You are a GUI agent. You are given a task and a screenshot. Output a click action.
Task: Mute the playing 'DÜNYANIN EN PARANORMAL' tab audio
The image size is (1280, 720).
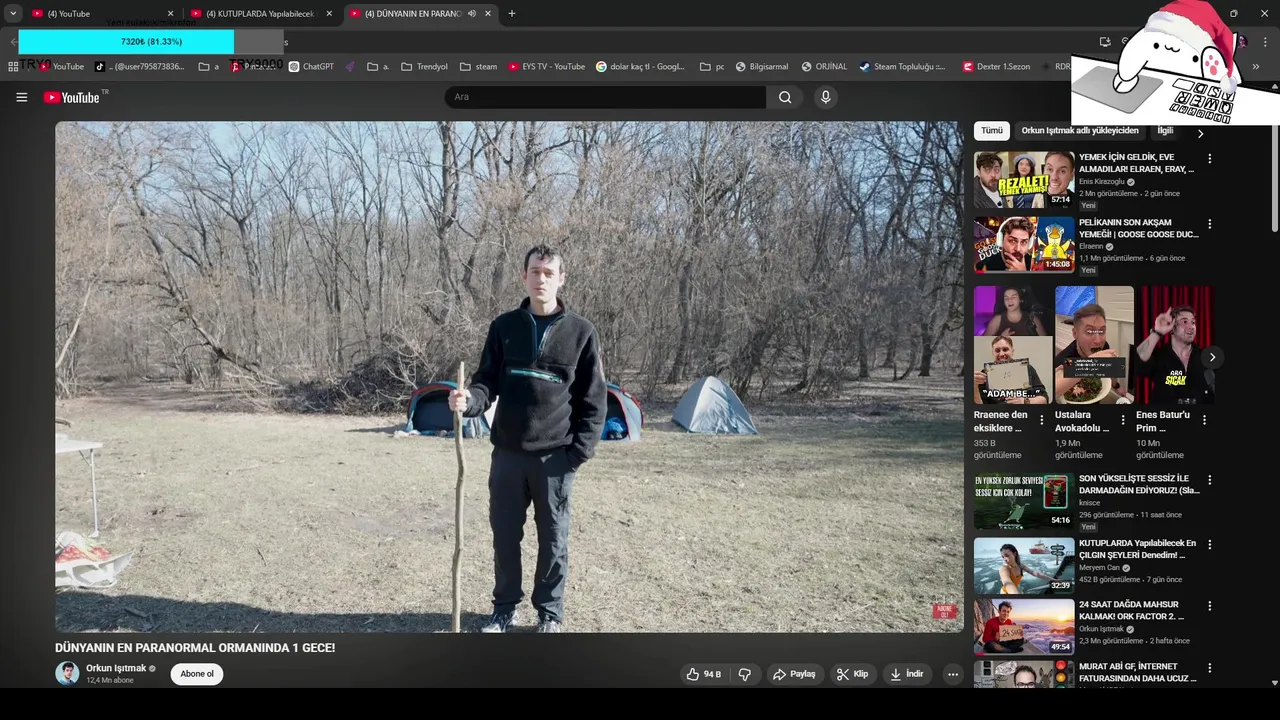click(472, 14)
